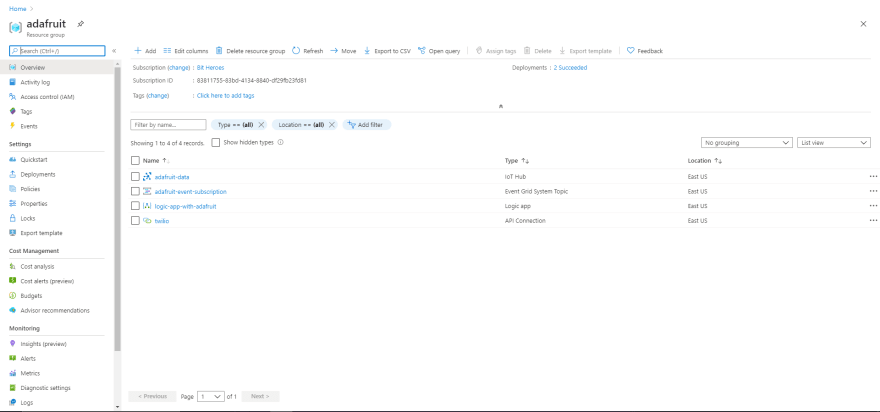Click the Metrics chart icon

tap(12, 373)
